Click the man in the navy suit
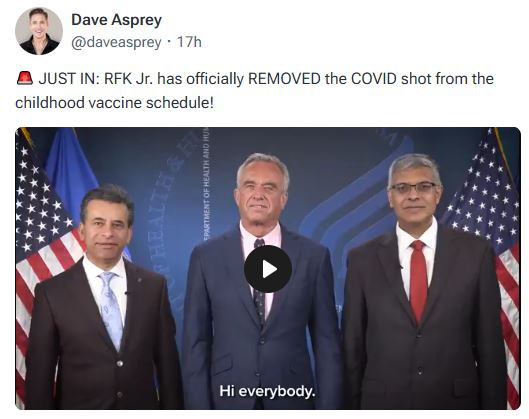529x419 pixels. click(x=261, y=283)
